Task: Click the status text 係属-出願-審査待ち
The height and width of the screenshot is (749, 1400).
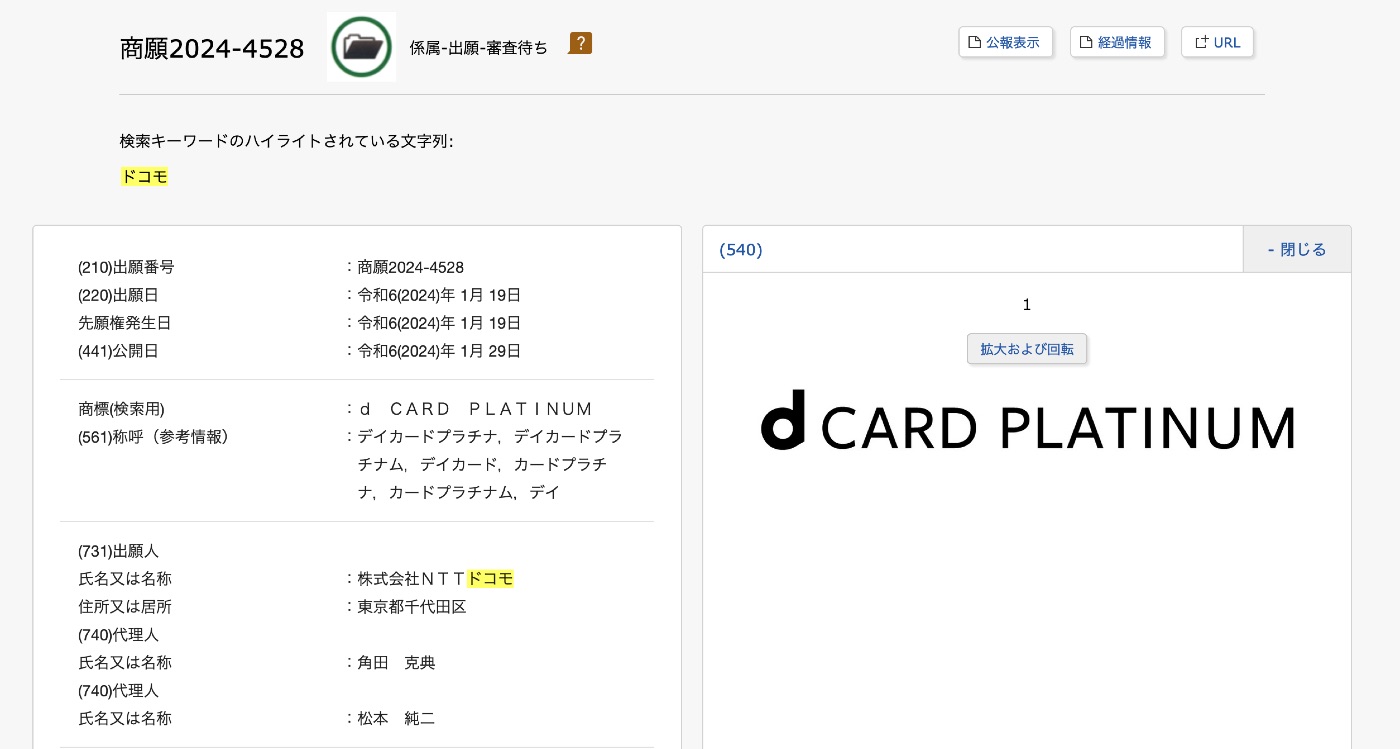Action: [479, 47]
